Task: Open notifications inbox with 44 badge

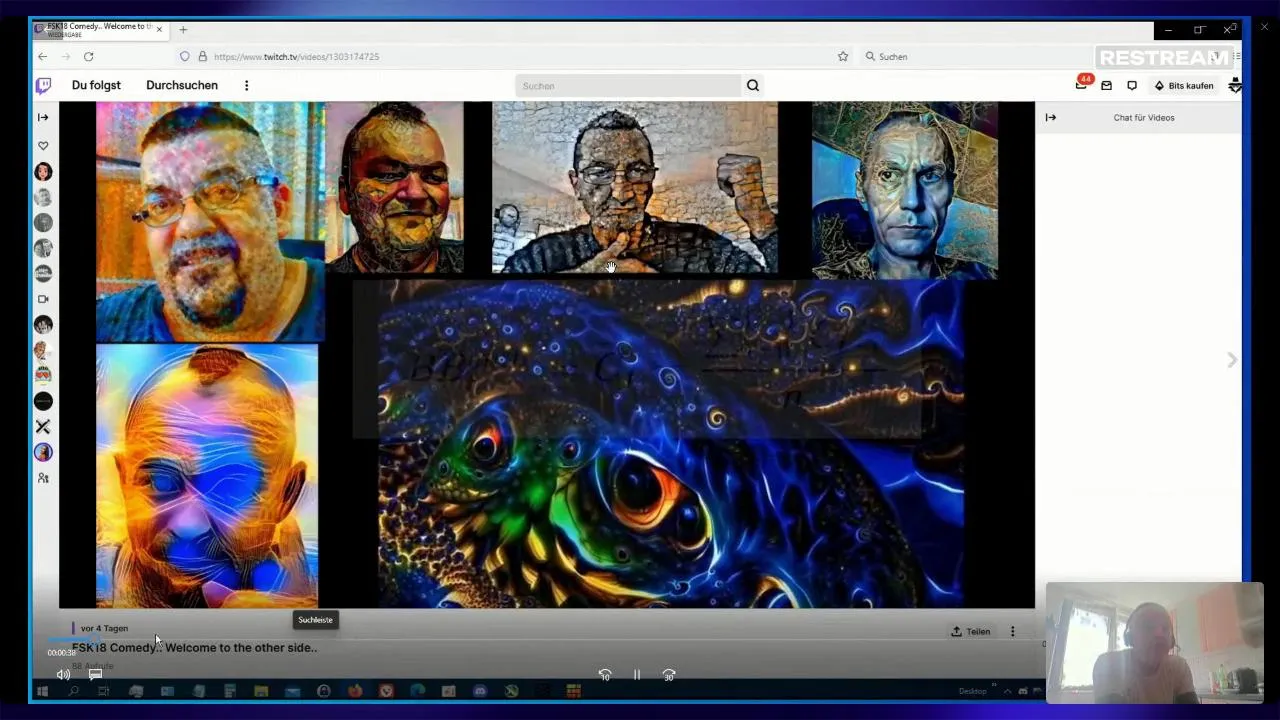Action: point(1081,85)
